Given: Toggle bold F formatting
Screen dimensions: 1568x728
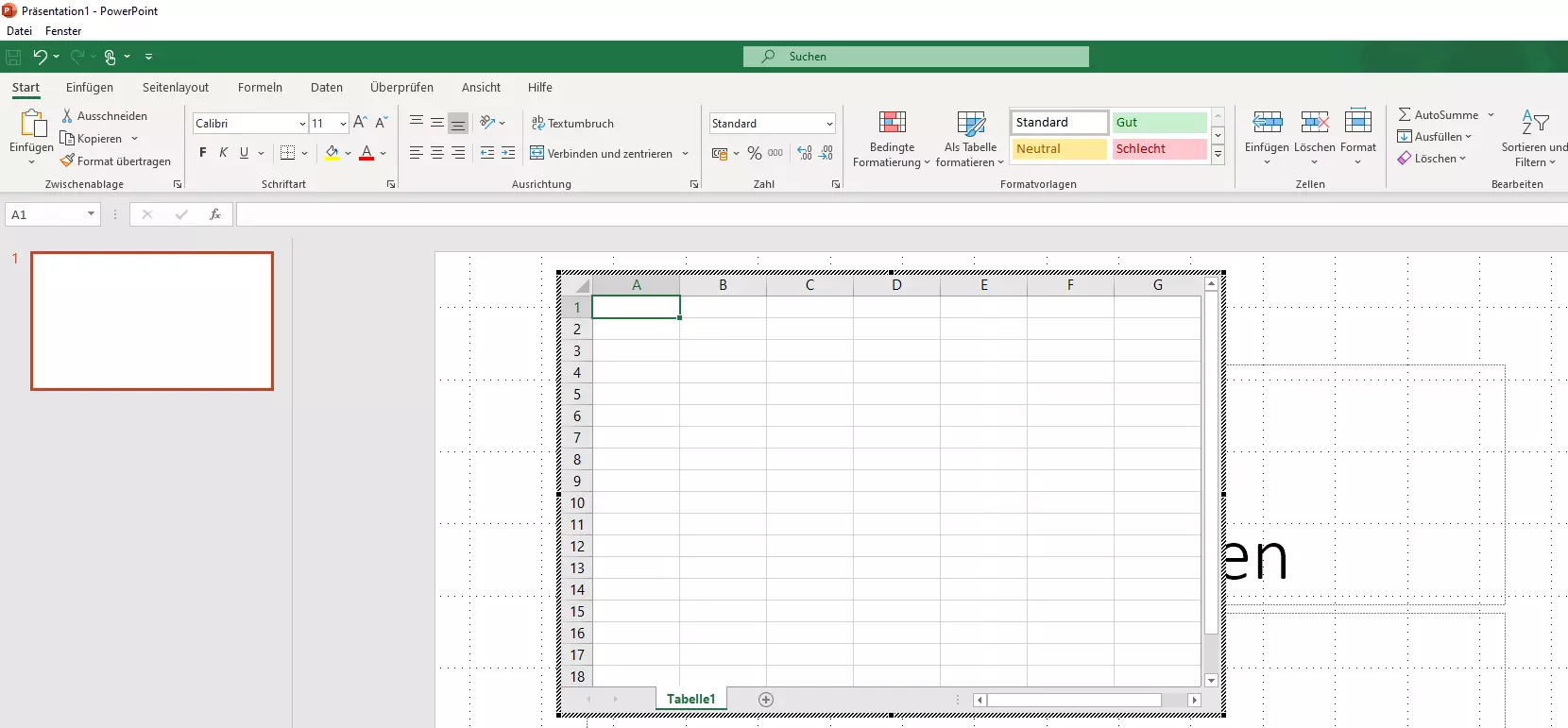Looking at the screenshot, I should [202, 153].
